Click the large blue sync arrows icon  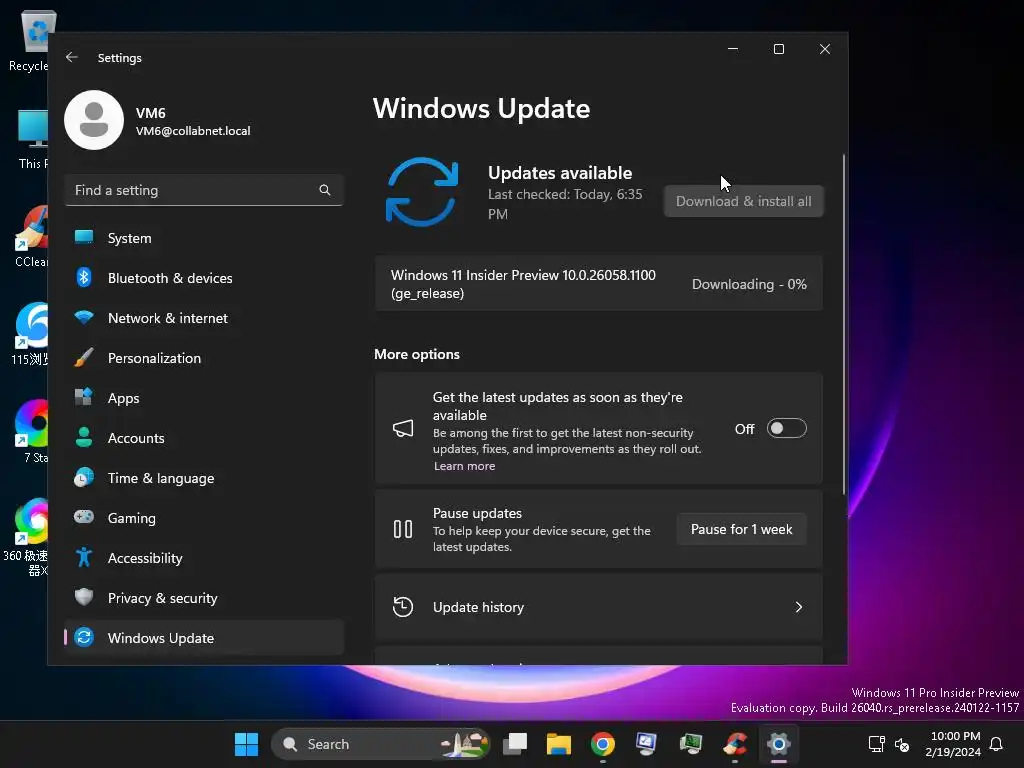(x=422, y=192)
